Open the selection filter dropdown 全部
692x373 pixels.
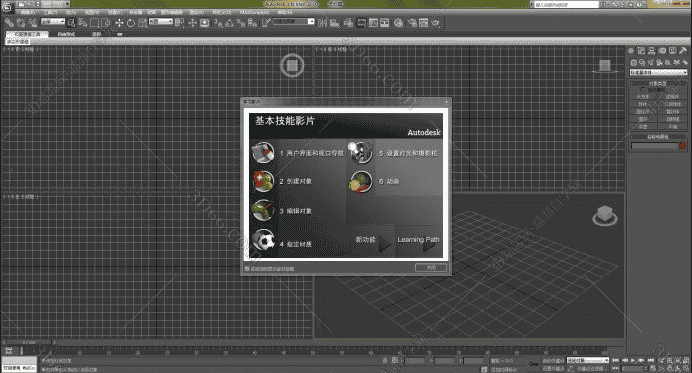tap(53, 21)
